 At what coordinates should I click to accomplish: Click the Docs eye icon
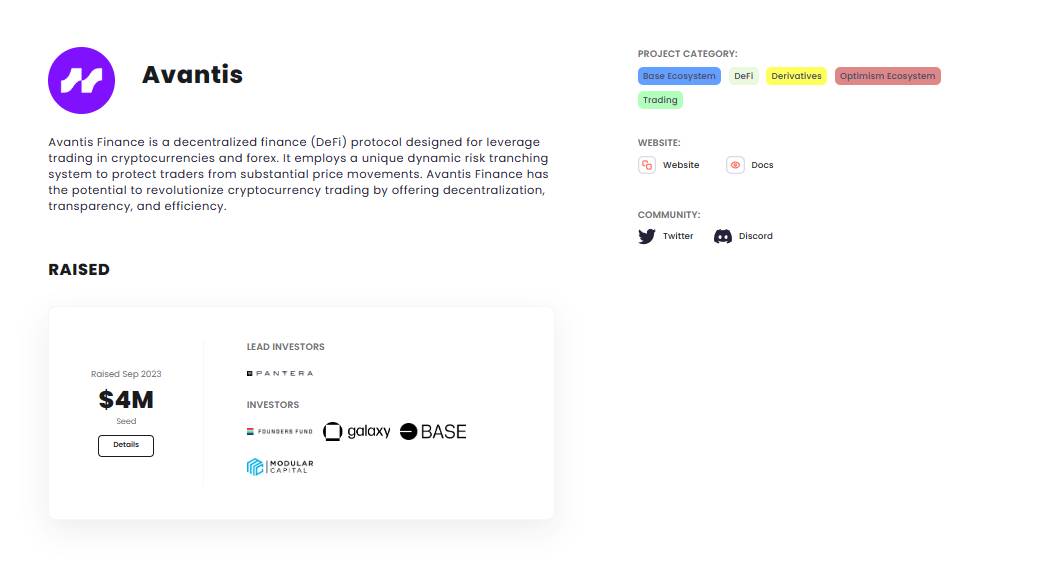(735, 165)
